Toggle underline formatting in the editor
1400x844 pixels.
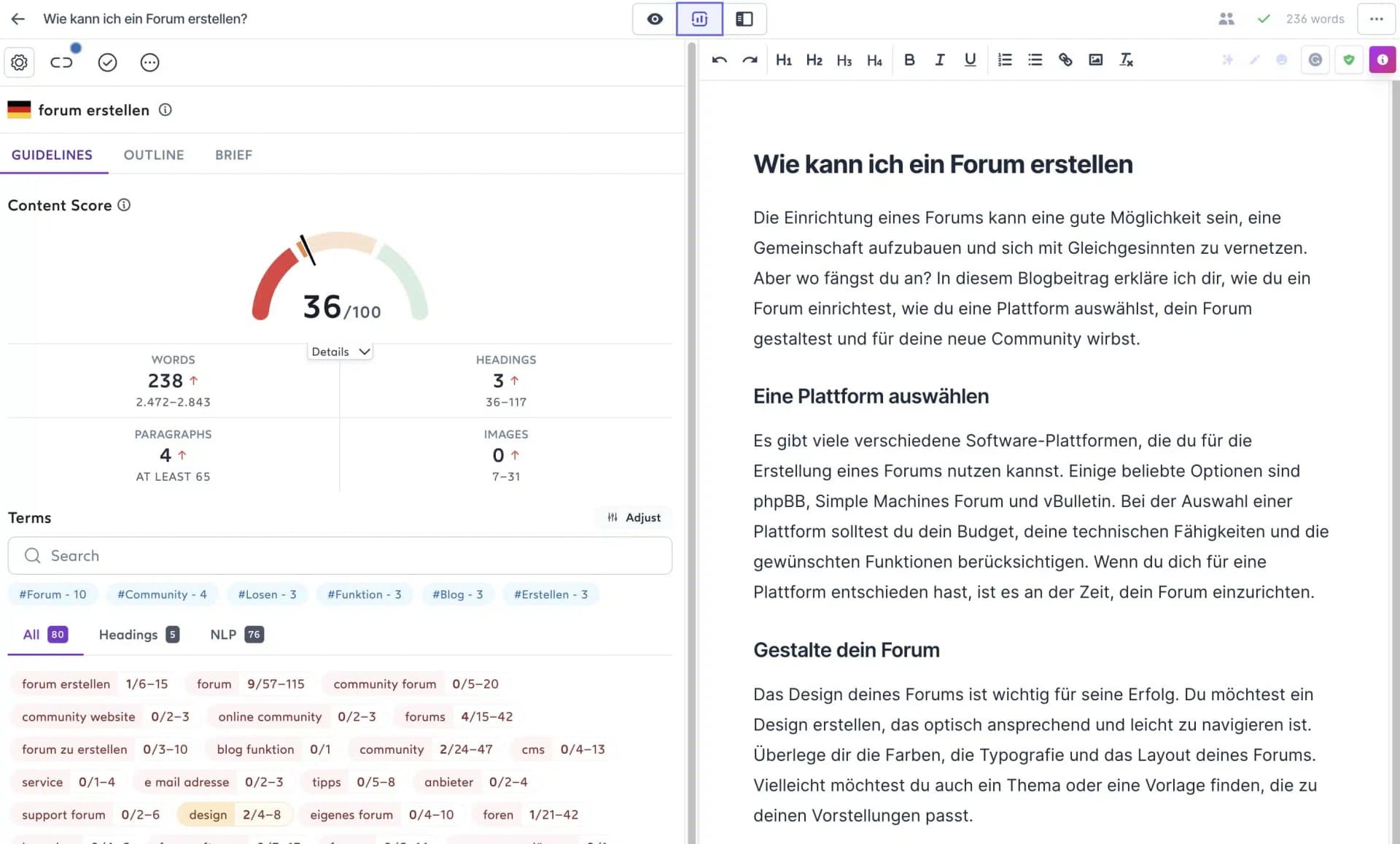(970, 60)
